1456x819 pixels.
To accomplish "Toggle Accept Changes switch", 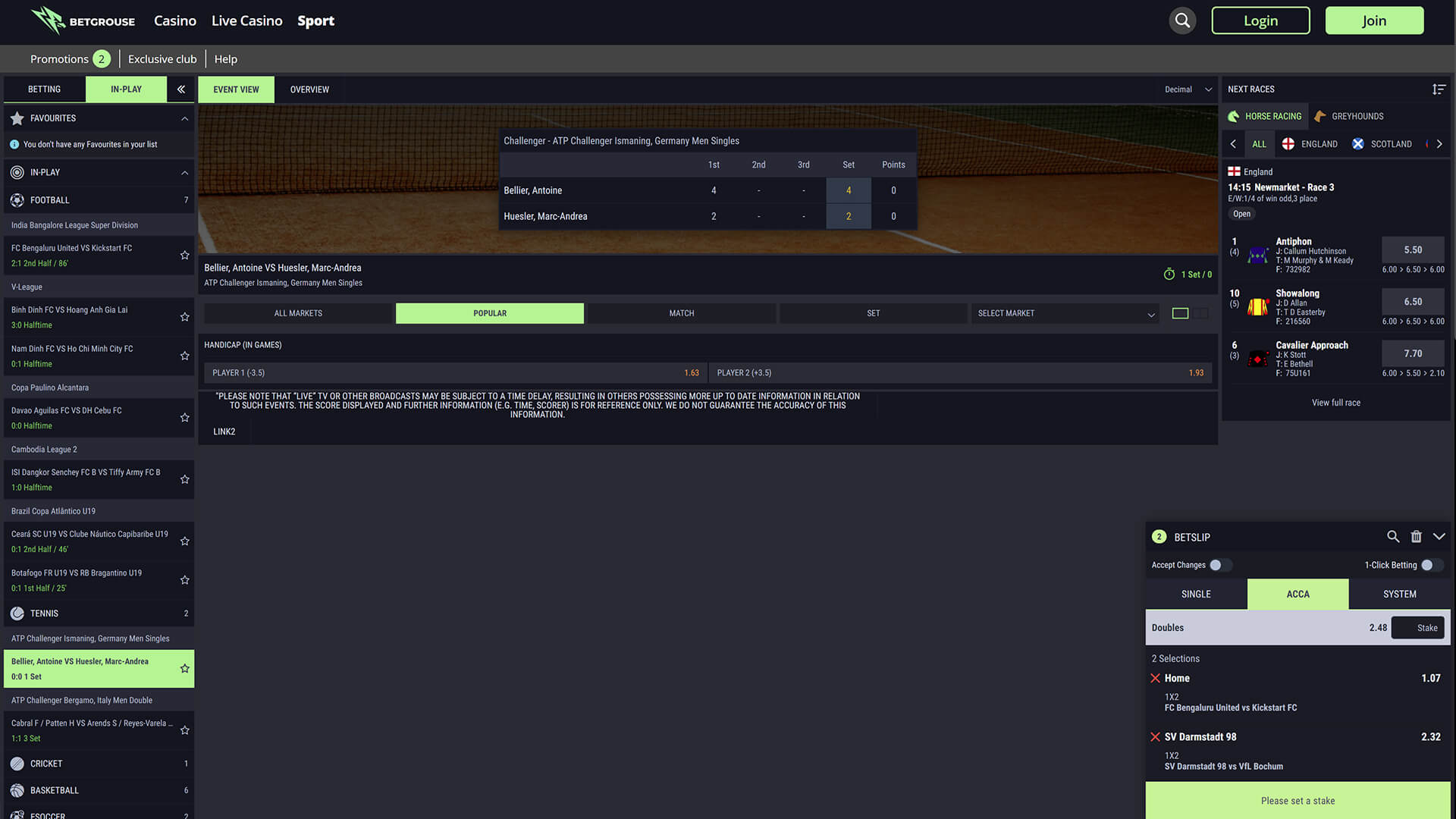I will 1220,565.
